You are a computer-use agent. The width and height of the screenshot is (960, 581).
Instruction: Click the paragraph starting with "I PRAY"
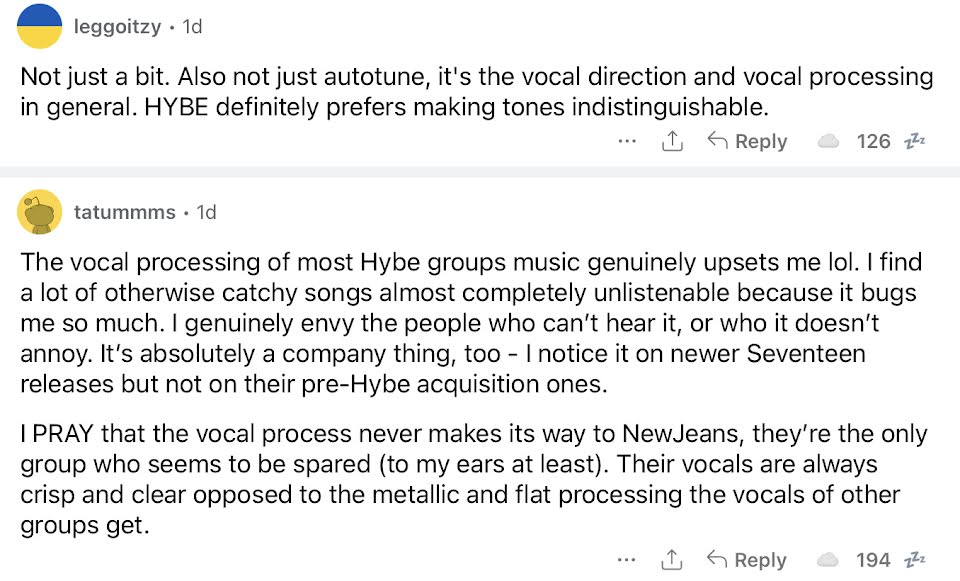pos(474,480)
